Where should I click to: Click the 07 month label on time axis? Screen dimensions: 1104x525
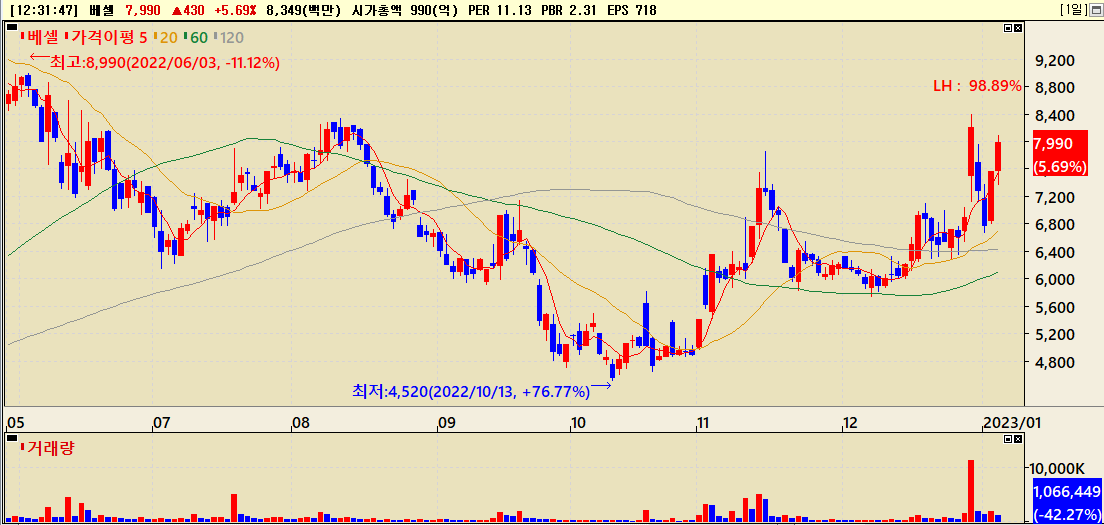[161, 423]
